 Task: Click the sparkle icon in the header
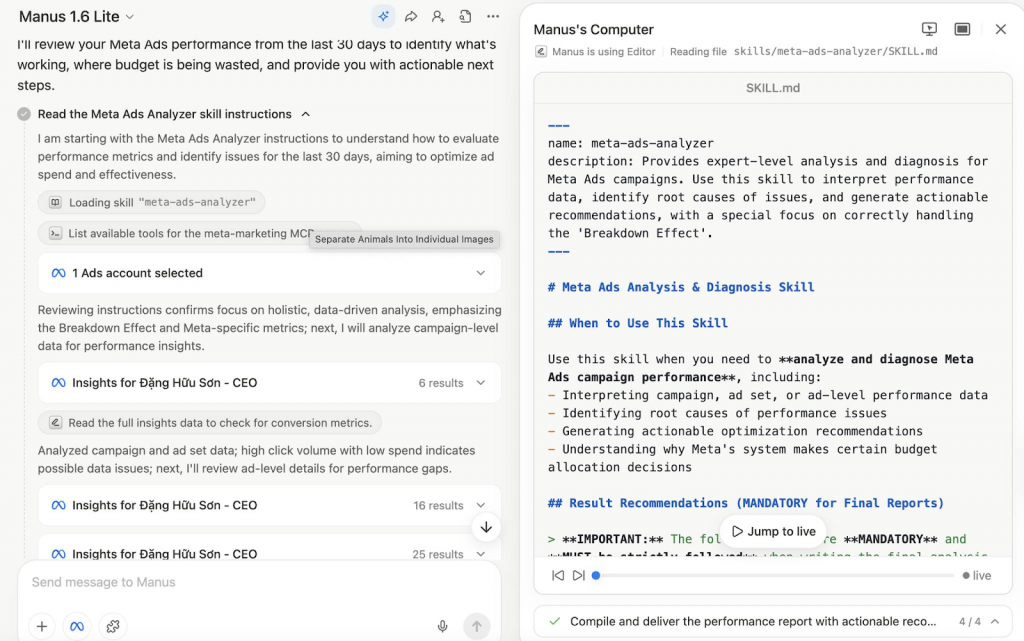383,16
